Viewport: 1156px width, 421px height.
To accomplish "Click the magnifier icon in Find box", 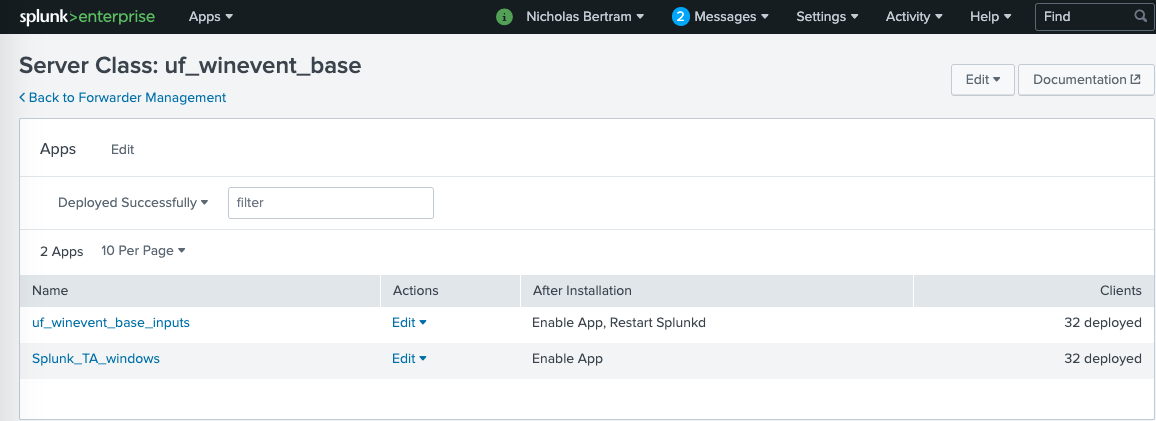I will pos(1140,16).
